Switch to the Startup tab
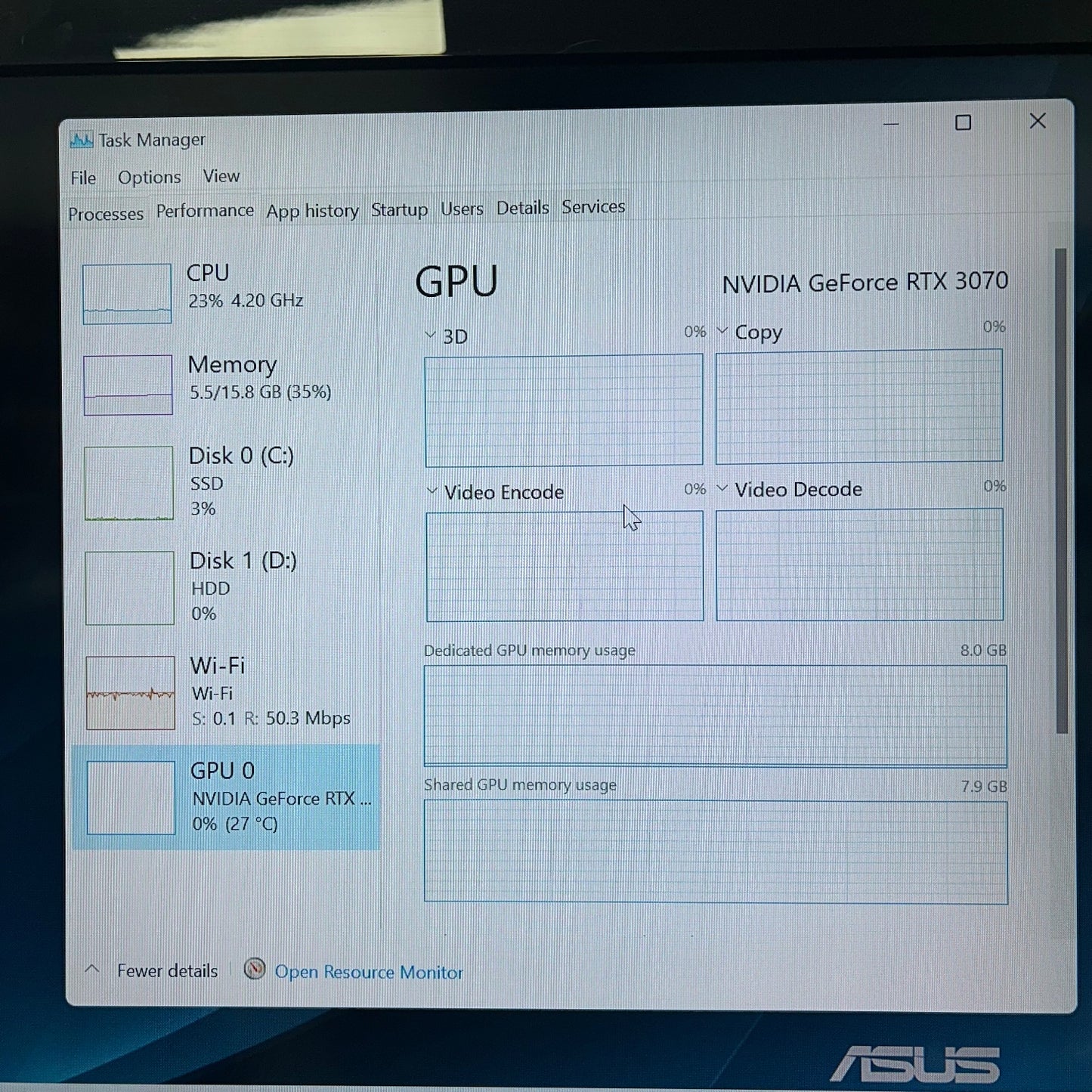 [399, 209]
